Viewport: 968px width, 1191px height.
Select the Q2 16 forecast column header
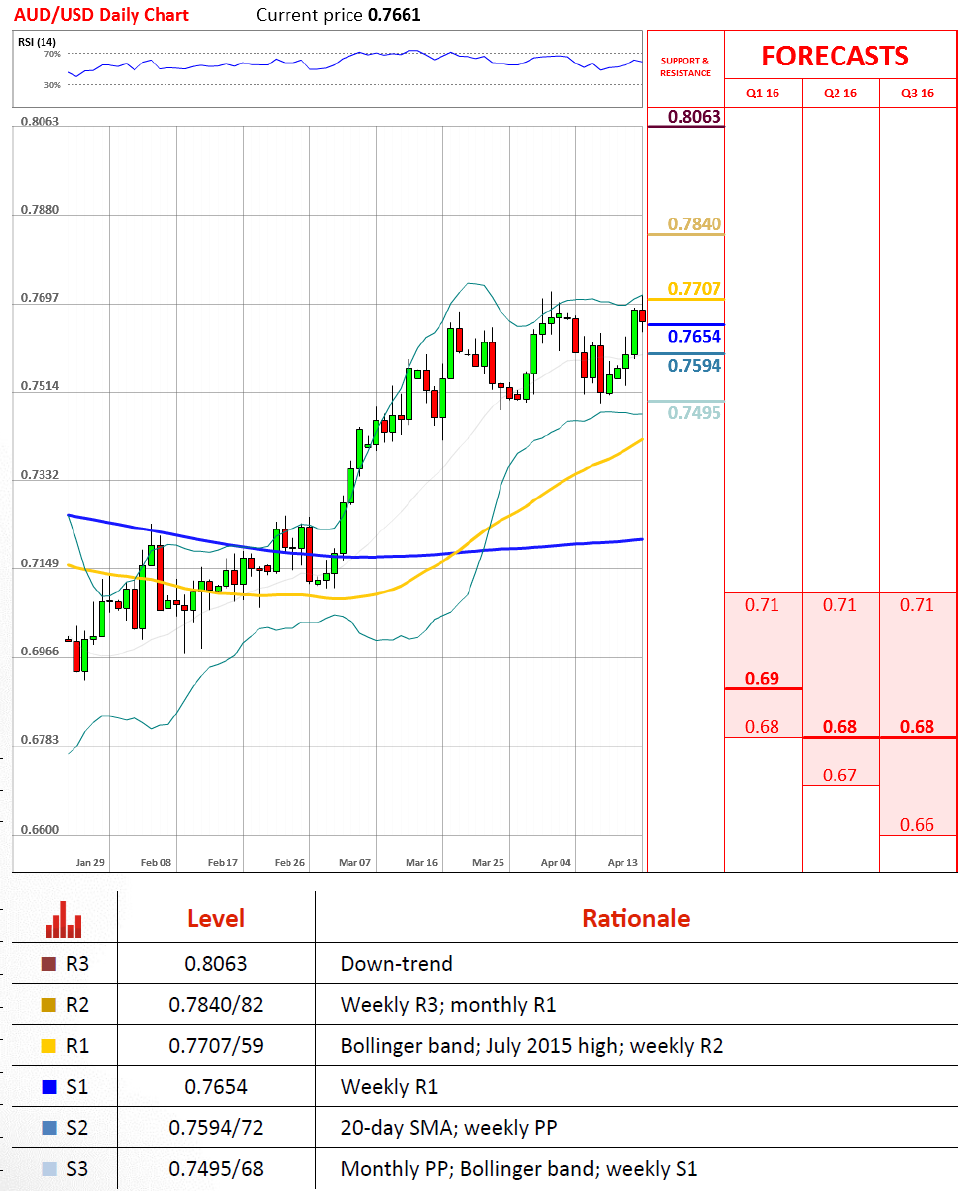(840, 93)
